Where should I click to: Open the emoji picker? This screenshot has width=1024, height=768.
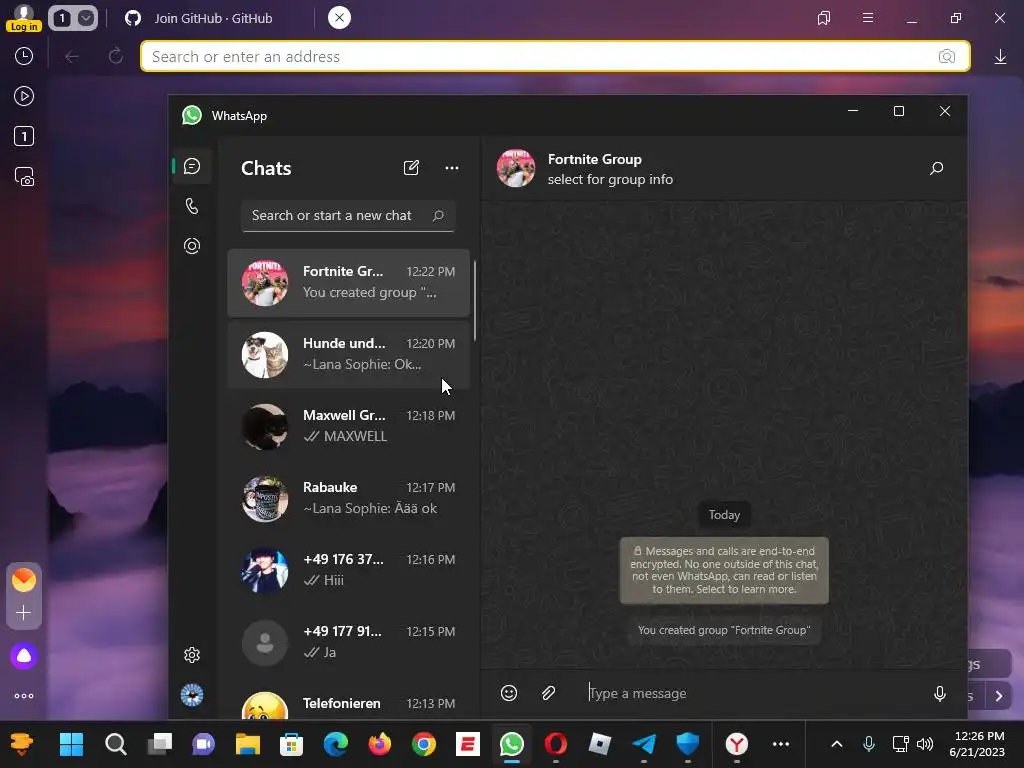509,693
